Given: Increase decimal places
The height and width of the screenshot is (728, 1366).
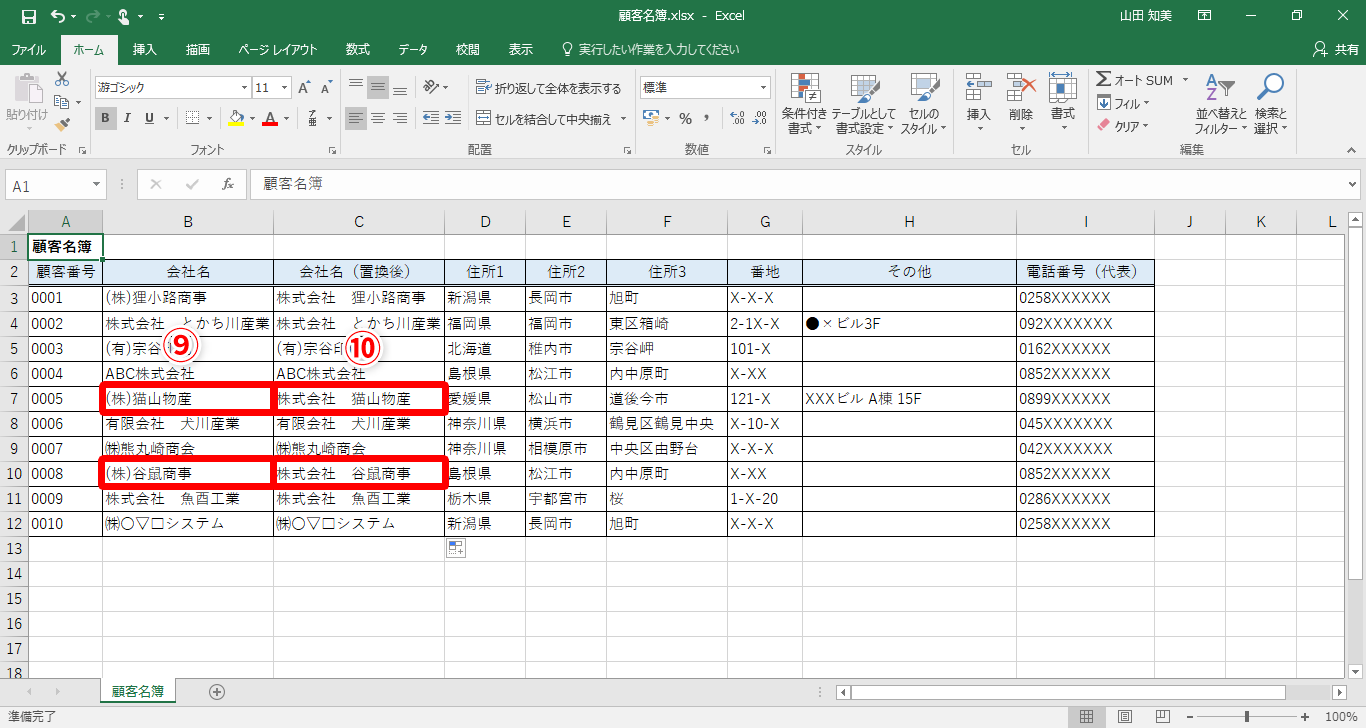Looking at the screenshot, I should pyautogui.click(x=738, y=118).
